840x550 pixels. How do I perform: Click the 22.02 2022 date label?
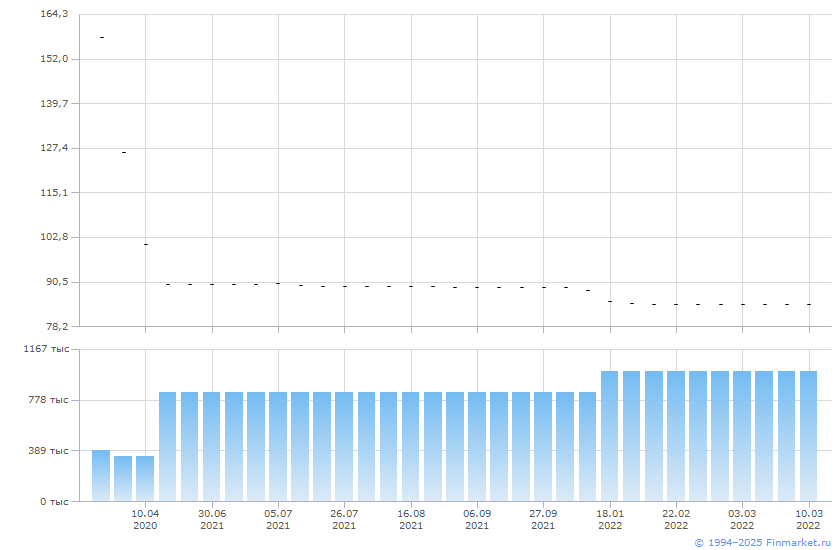coord(676,519)
